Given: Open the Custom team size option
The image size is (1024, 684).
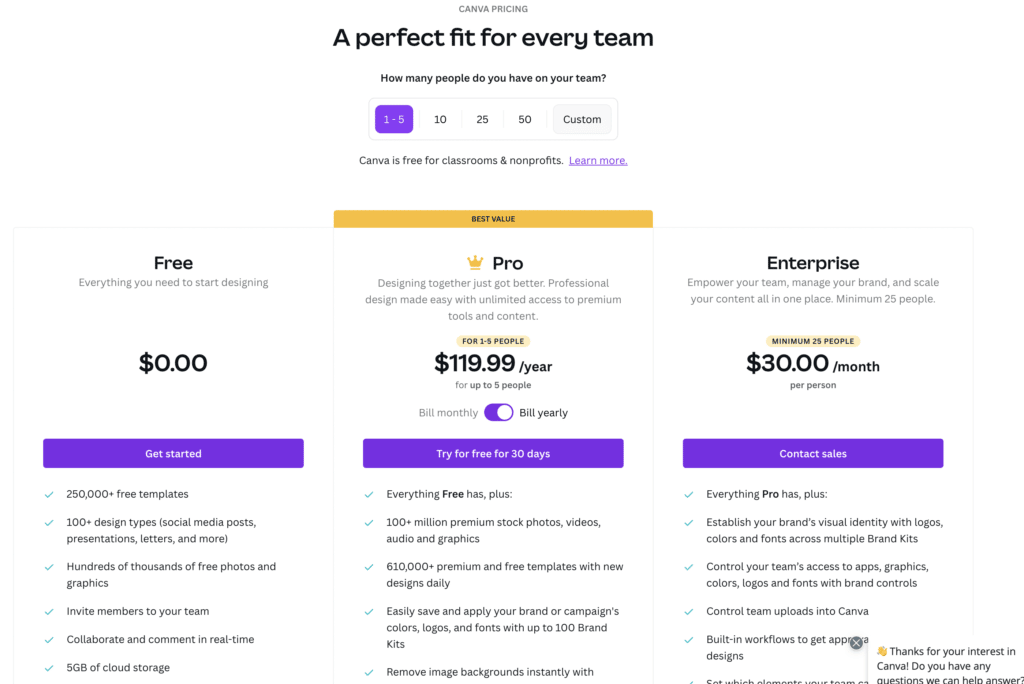Looking at the screenshot, I should tap(582, 119).
